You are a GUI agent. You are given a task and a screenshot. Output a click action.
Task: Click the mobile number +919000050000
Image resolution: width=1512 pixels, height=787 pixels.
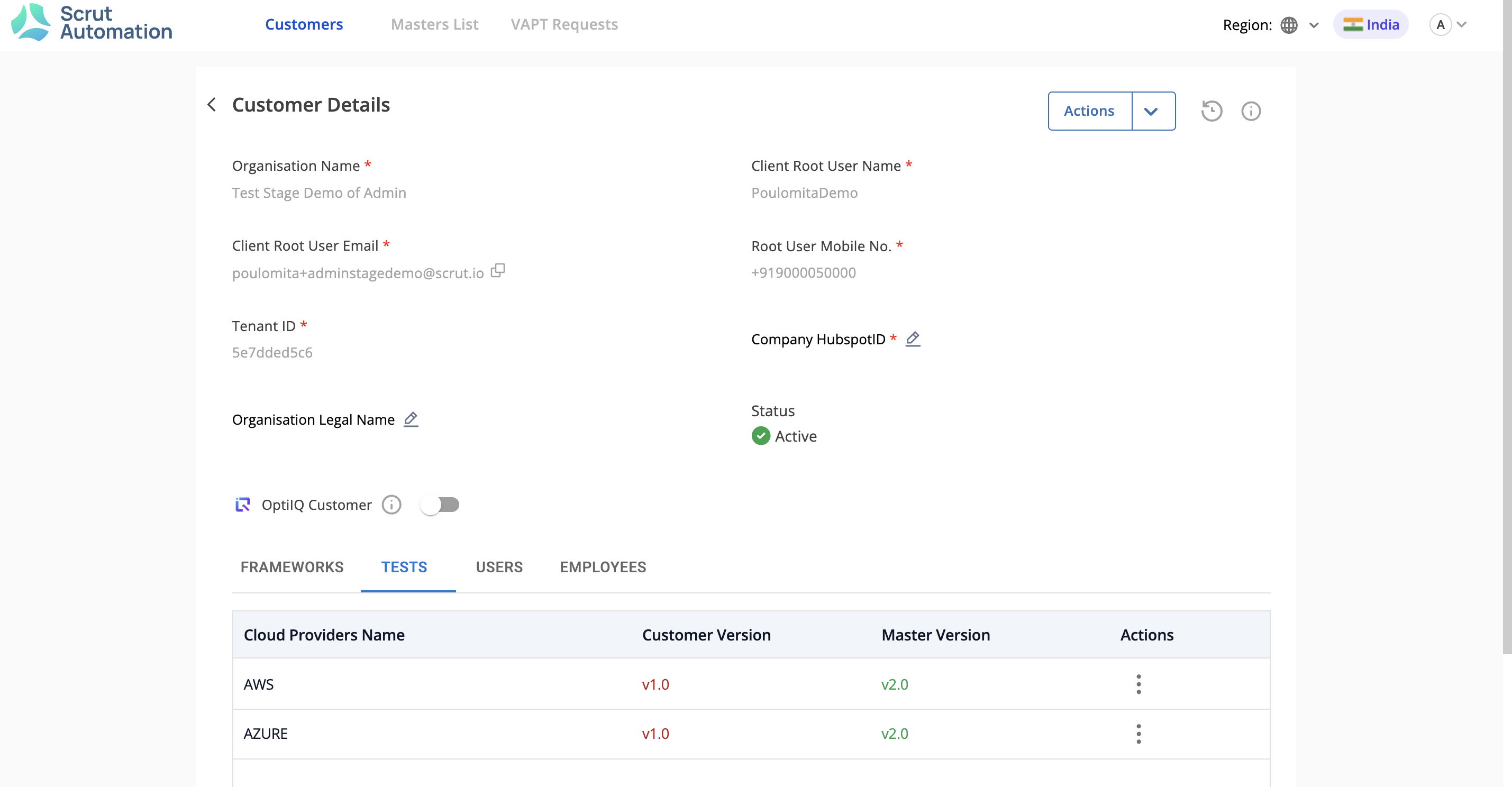click(804, 272)
